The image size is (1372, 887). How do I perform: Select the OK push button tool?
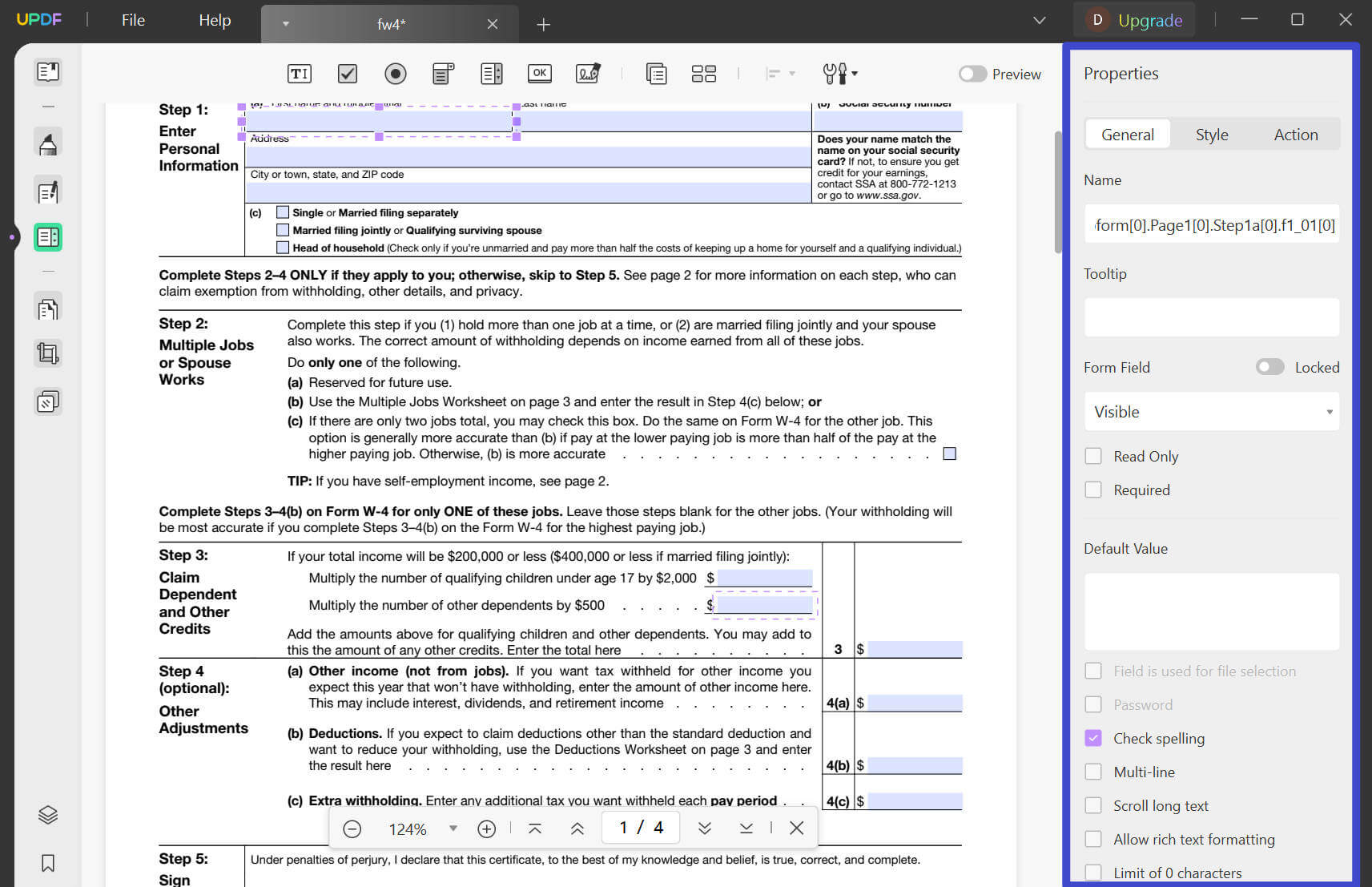coord(539,73)
